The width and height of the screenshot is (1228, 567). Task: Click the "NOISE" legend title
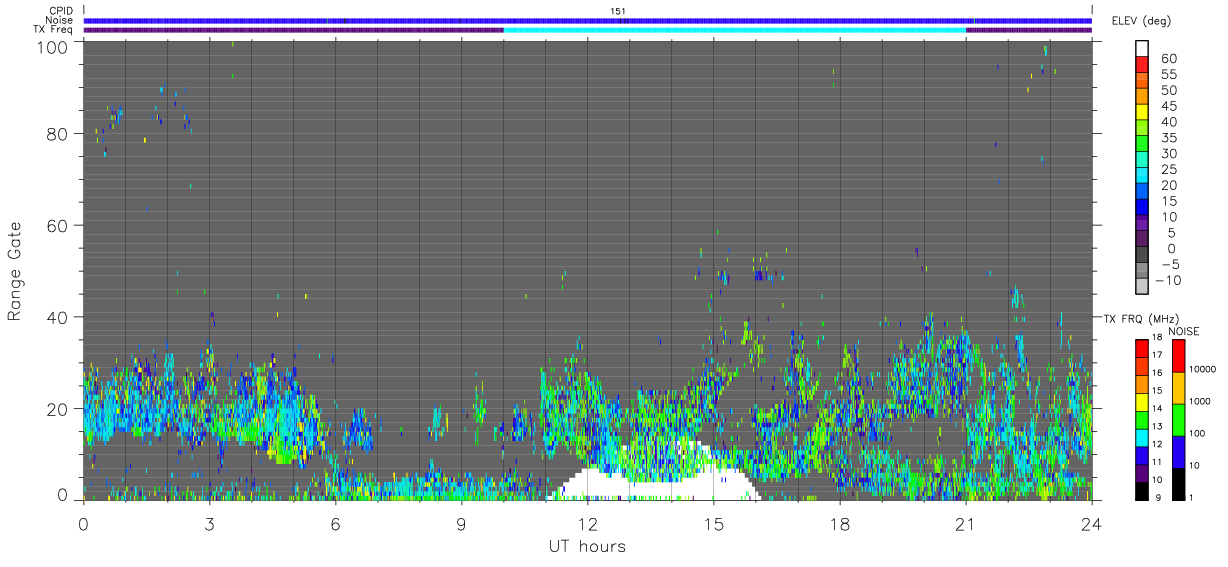tap(1186, 330)
